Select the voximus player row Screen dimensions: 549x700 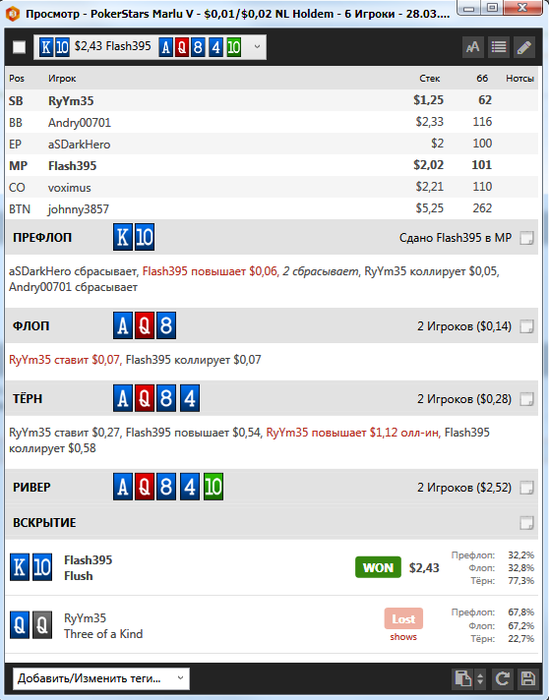click(x=271, y=187)
